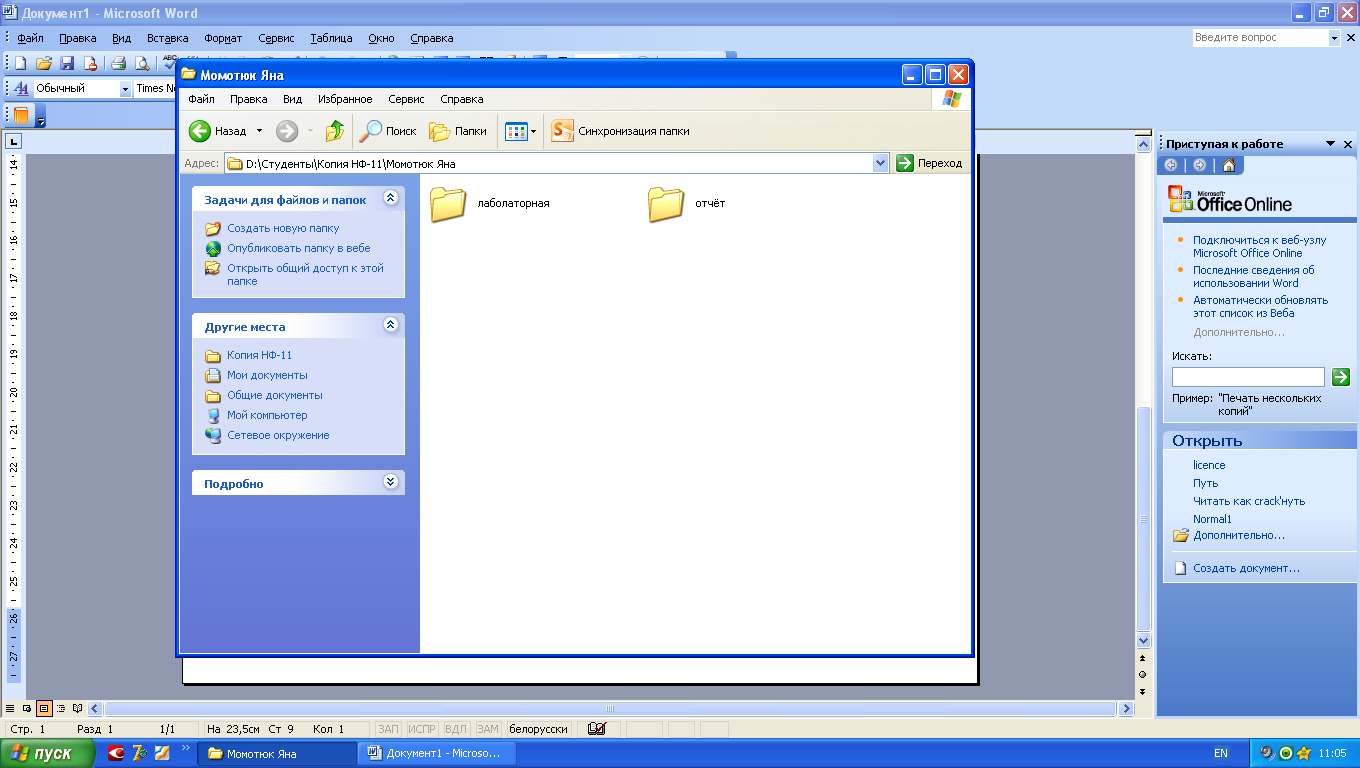The height and width of the screenshot is (768, 1360).
Task: Go to Мои документы in Другие места
Action: 267,375
